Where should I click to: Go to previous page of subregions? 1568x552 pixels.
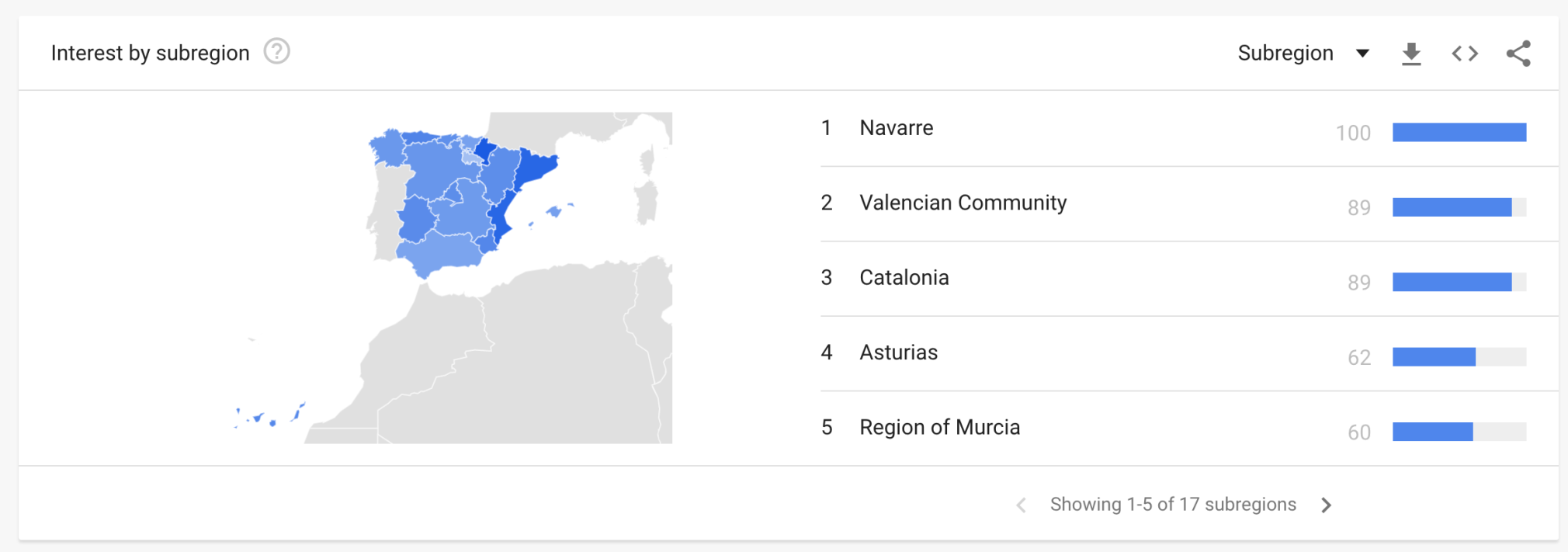[1022, 505]
